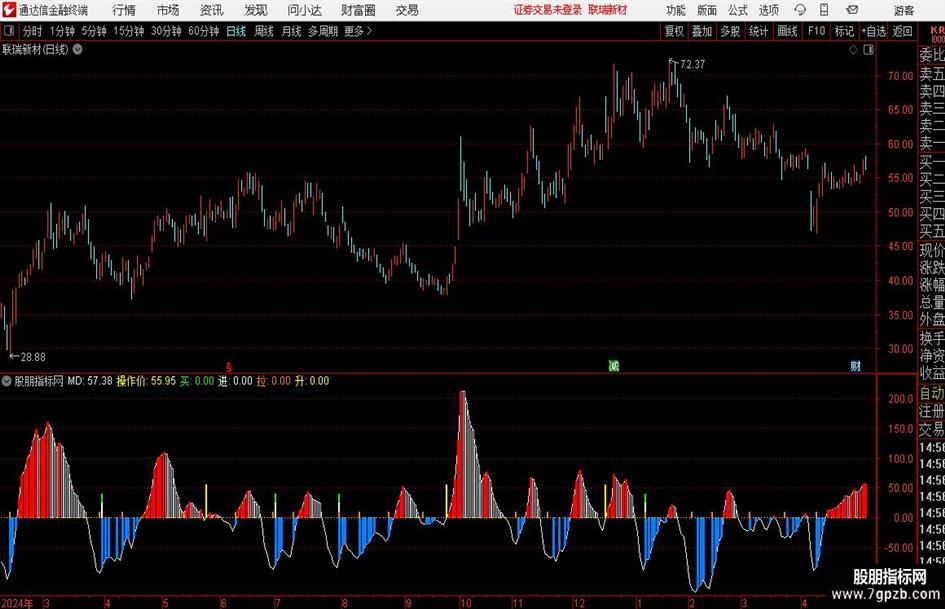Click the 多股 multi-stock button
Screen dimensions: 945x609
[x=730, y=31]
